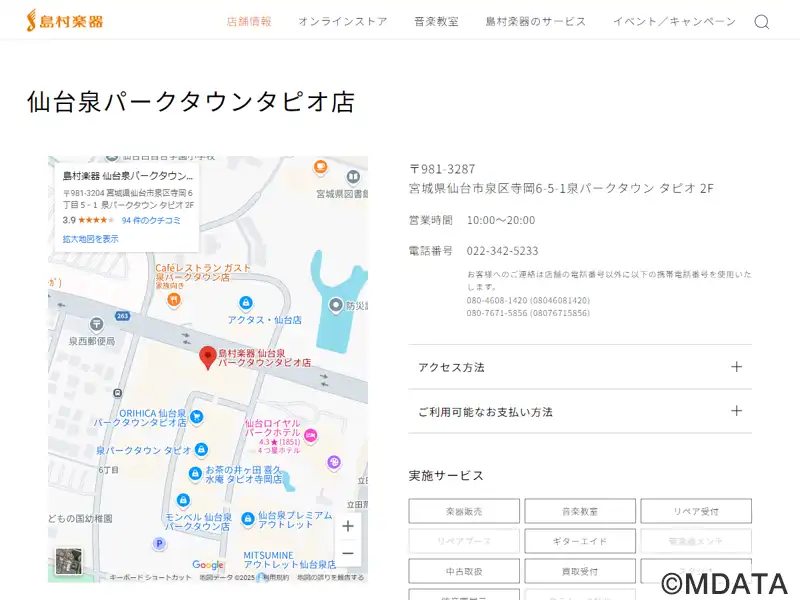The image size is (800, 600).
Task: Click the キーボード ショートカット map link
Action: [x=150, y=577]
